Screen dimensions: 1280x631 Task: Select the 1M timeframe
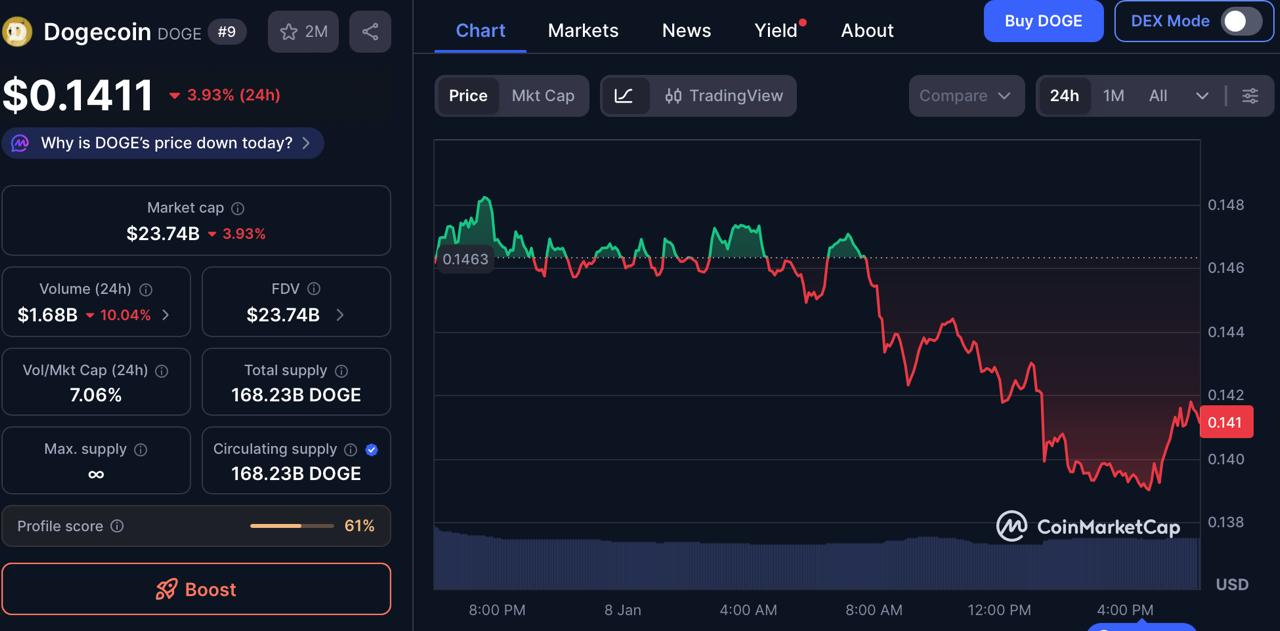tap(1113, 95)
